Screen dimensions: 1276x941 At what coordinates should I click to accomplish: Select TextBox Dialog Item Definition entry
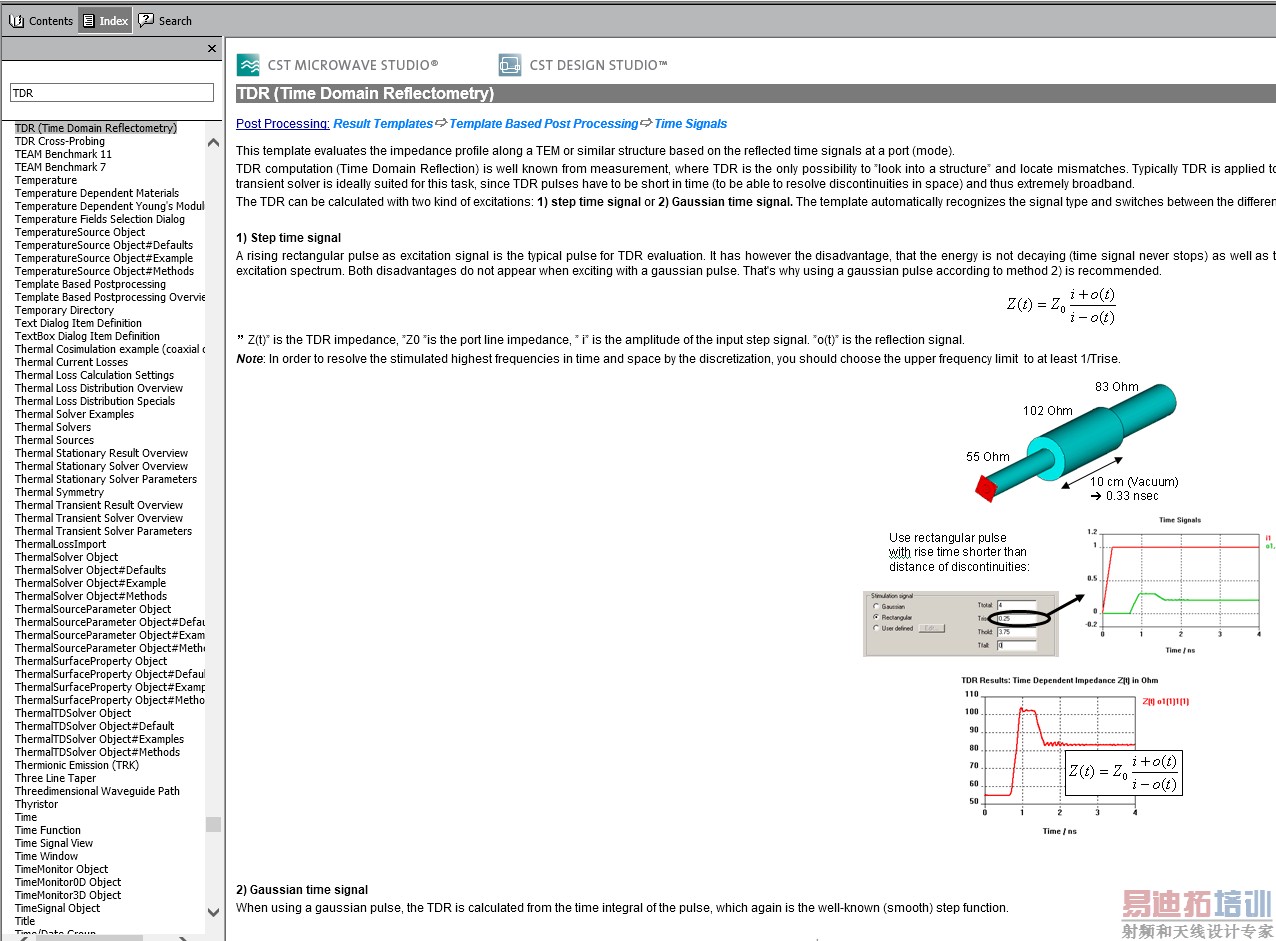(x=88, y=336)
